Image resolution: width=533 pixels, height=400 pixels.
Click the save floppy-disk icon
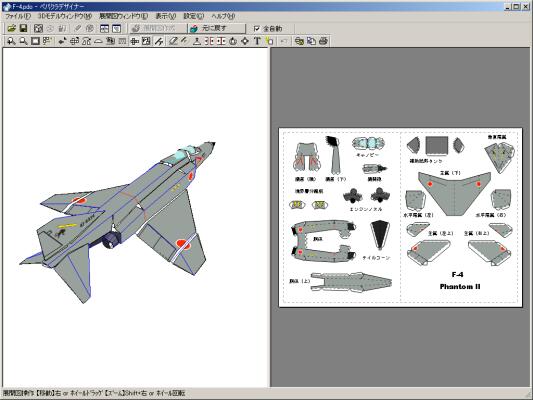[x=23, y=29]
